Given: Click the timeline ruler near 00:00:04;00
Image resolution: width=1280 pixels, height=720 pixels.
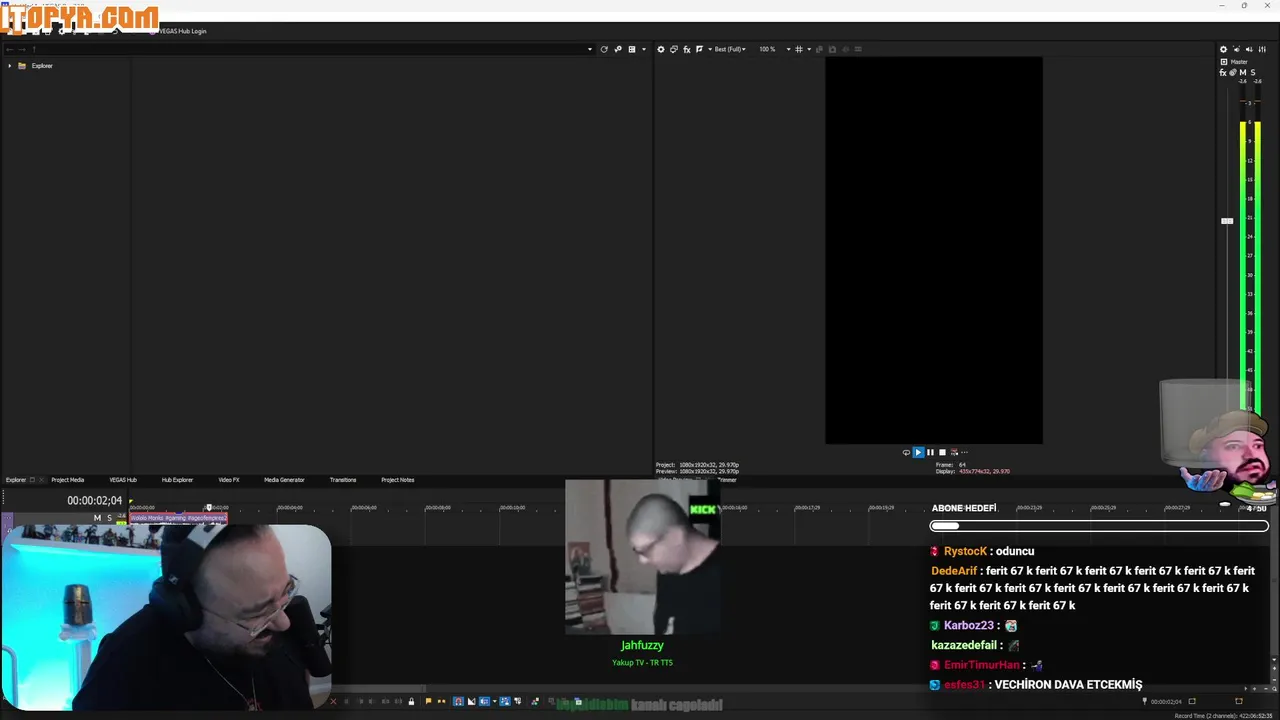Looking at the screenshot, I should [289, 507].
